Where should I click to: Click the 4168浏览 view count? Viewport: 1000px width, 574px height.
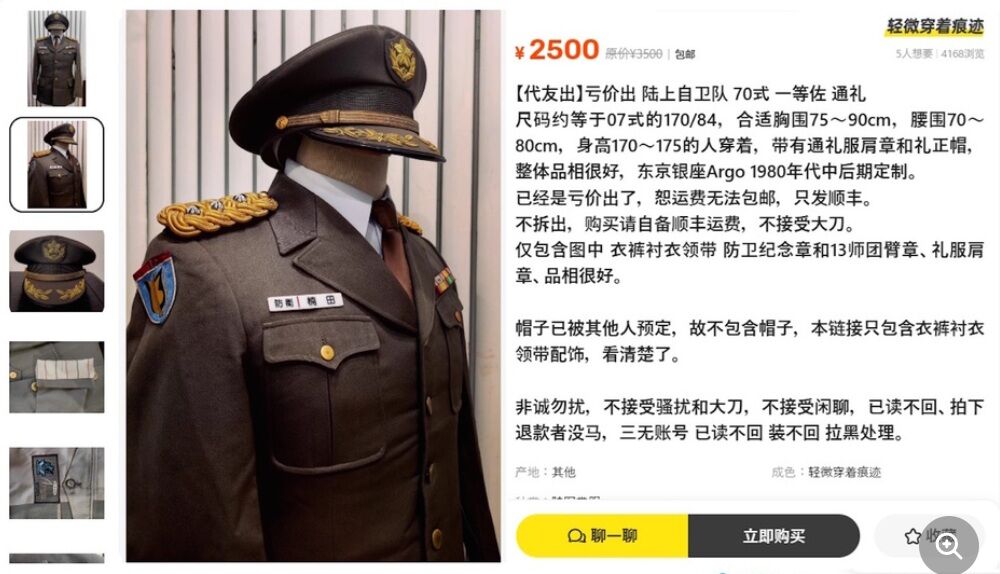pyautogui.click(x=963, y=54)
